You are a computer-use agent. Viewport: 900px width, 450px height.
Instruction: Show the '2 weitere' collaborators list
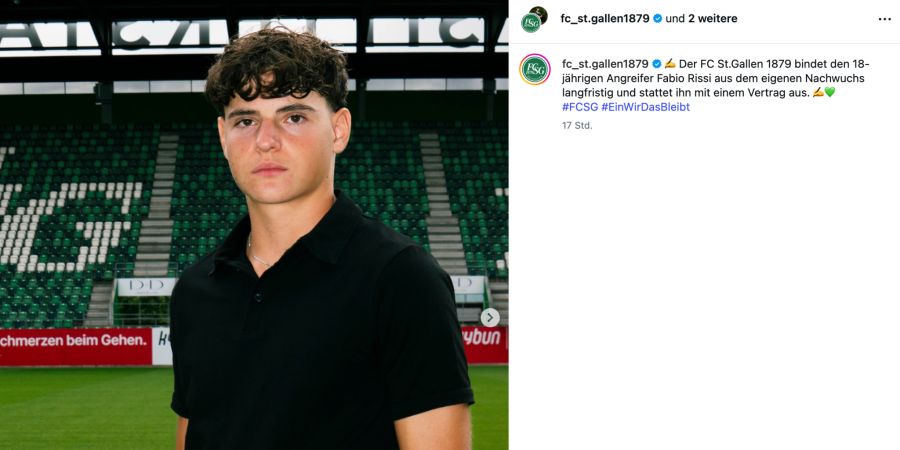(x=713, y=18)
